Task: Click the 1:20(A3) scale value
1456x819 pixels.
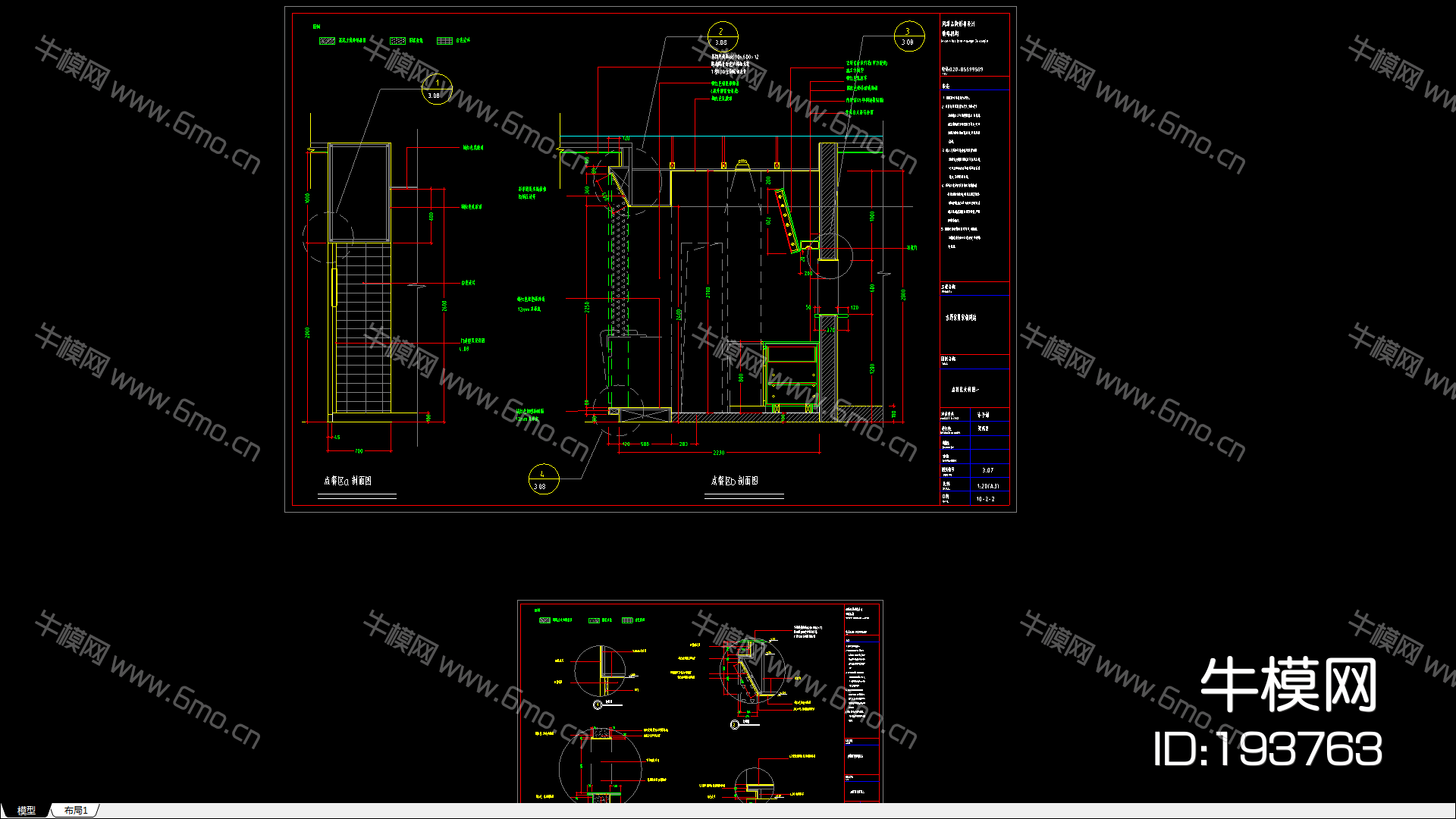Action: (x=987, y=486)
